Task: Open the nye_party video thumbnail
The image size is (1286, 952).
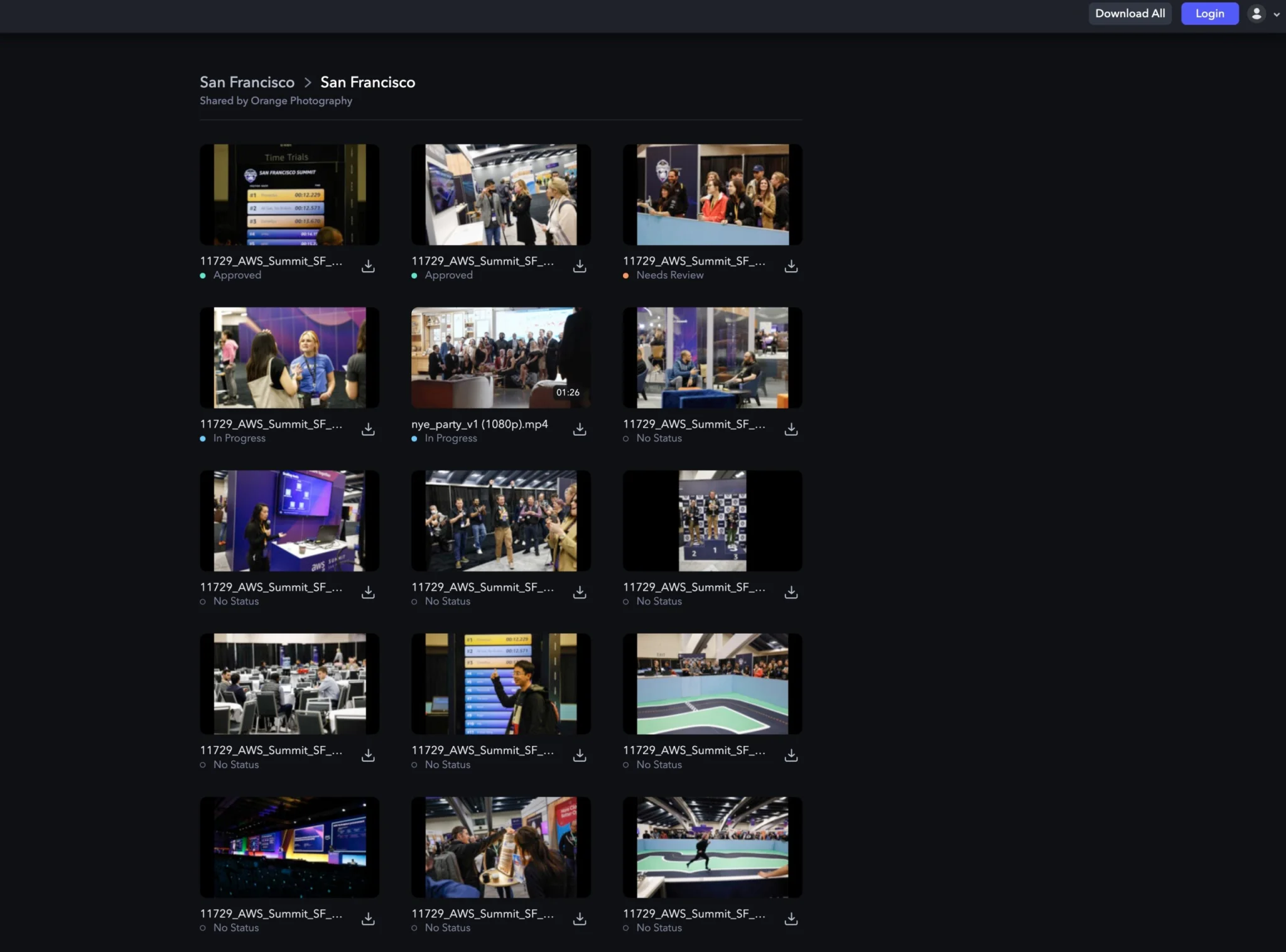Action: tap(500, 357)
